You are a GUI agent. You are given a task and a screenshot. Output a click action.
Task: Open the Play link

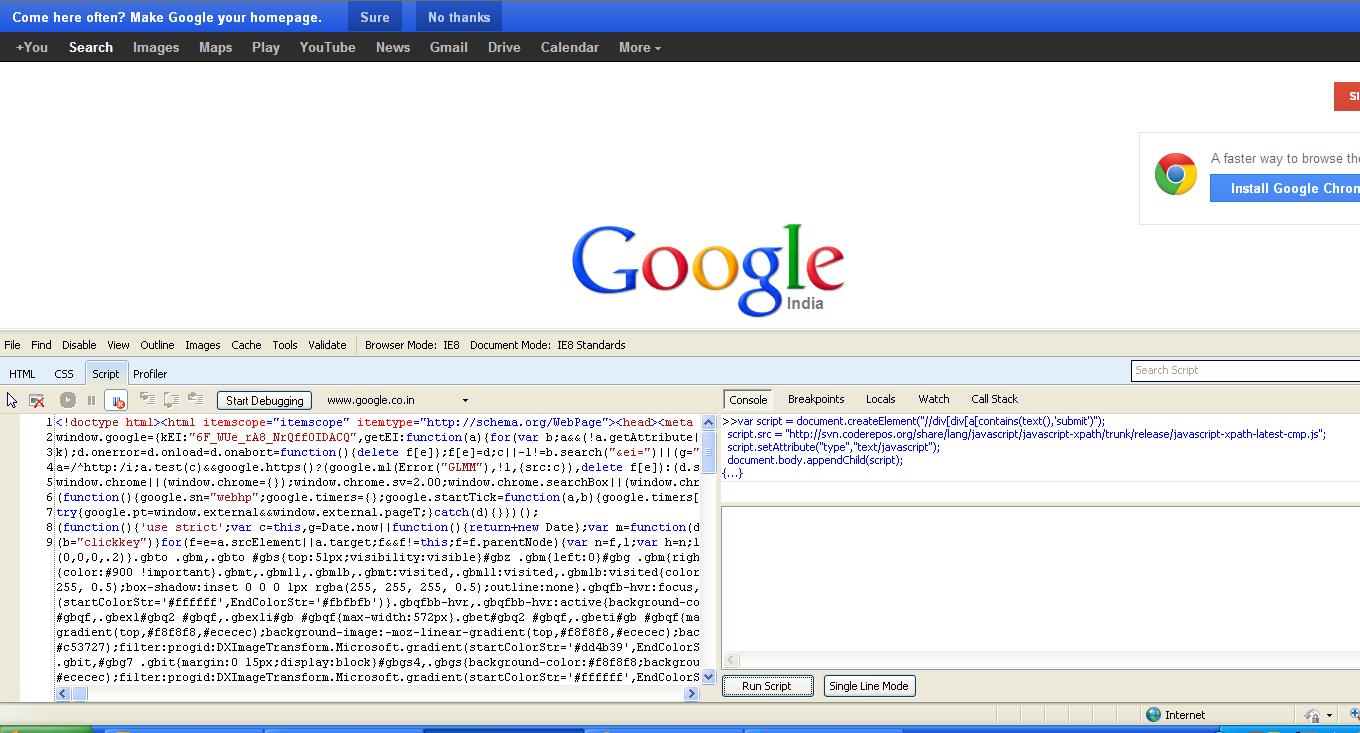click(x=266, y=47)
